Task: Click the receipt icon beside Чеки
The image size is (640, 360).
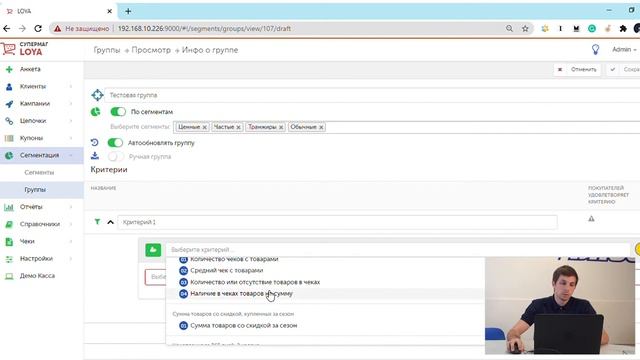Action: click(x=9, y=241)
